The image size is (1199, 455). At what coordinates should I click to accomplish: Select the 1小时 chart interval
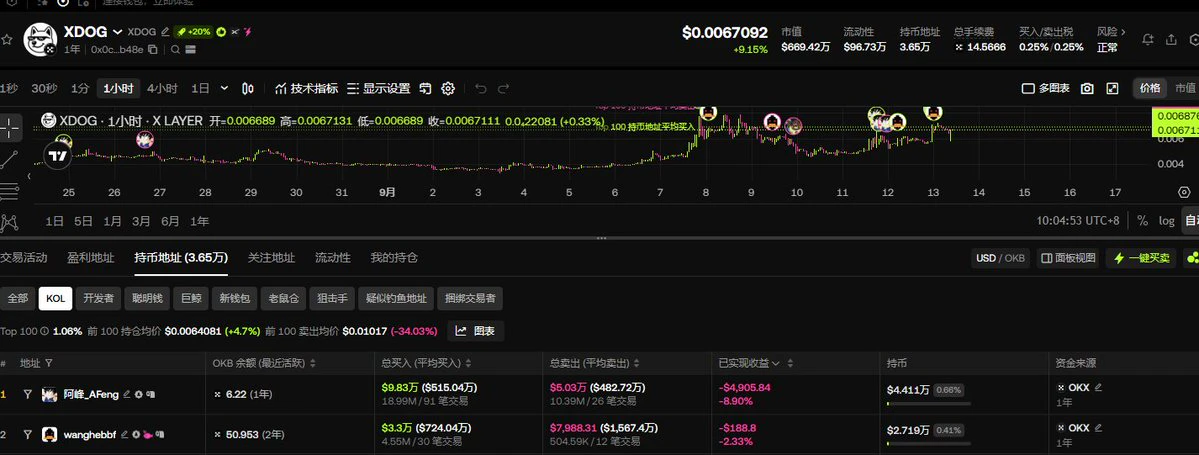[x=118, y=89]
